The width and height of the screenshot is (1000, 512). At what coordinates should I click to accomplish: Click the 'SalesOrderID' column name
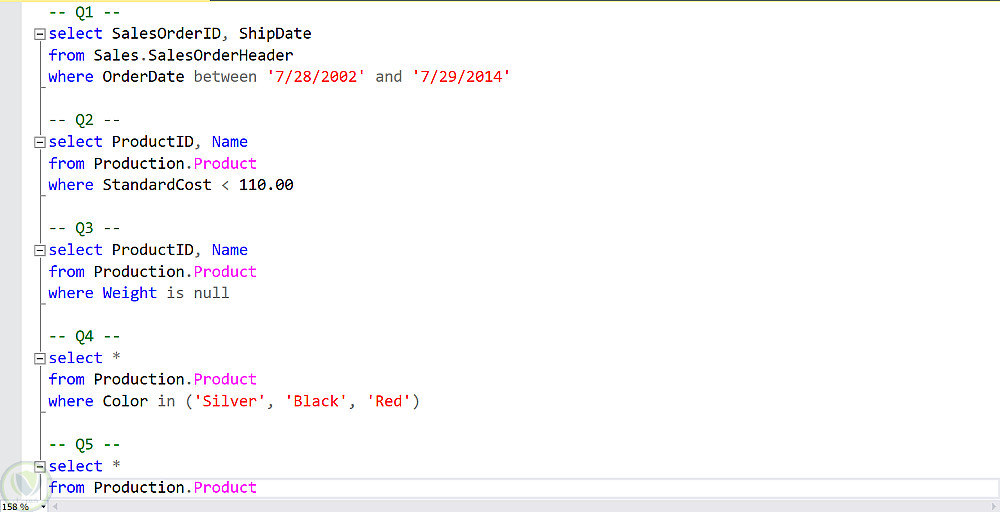pos(166,34)
